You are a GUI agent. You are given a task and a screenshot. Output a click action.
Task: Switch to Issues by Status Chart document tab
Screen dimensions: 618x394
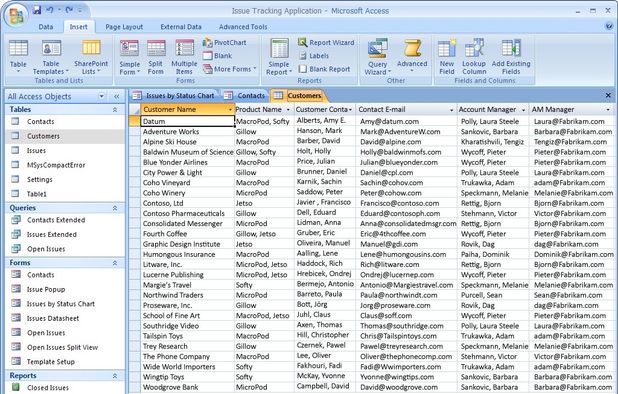point(175,95)
